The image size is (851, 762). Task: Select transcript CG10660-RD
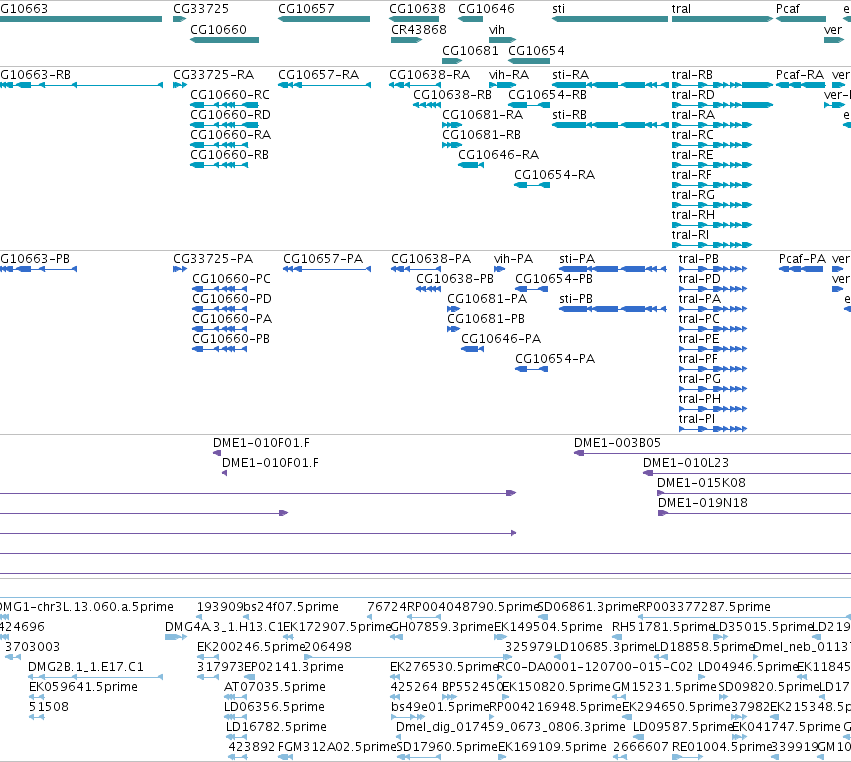pyautogui.click(x=230, y=115)
